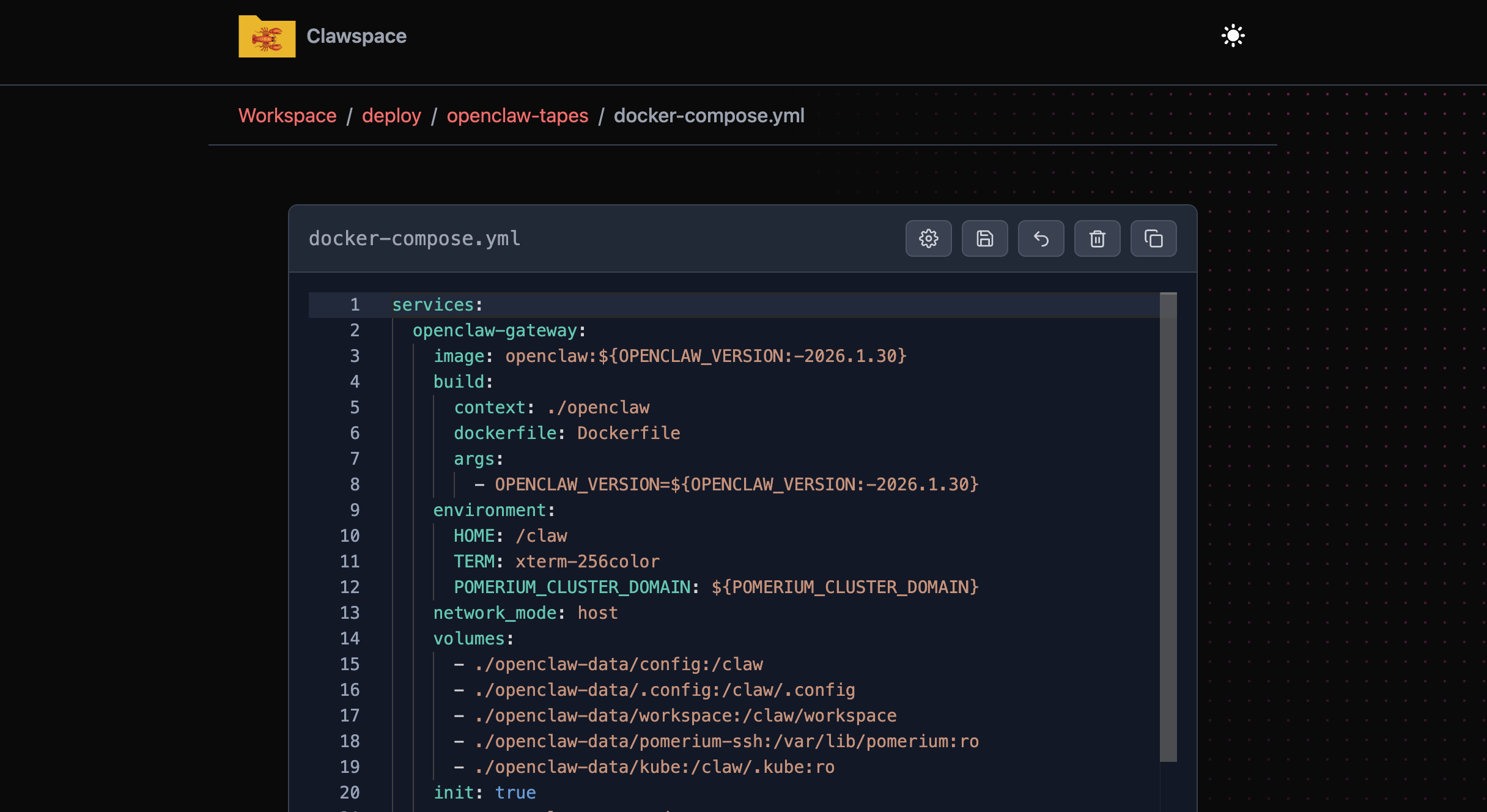Toggle light mode using the theme switch
This screenshot has width=1487, height=812.
1233,35
